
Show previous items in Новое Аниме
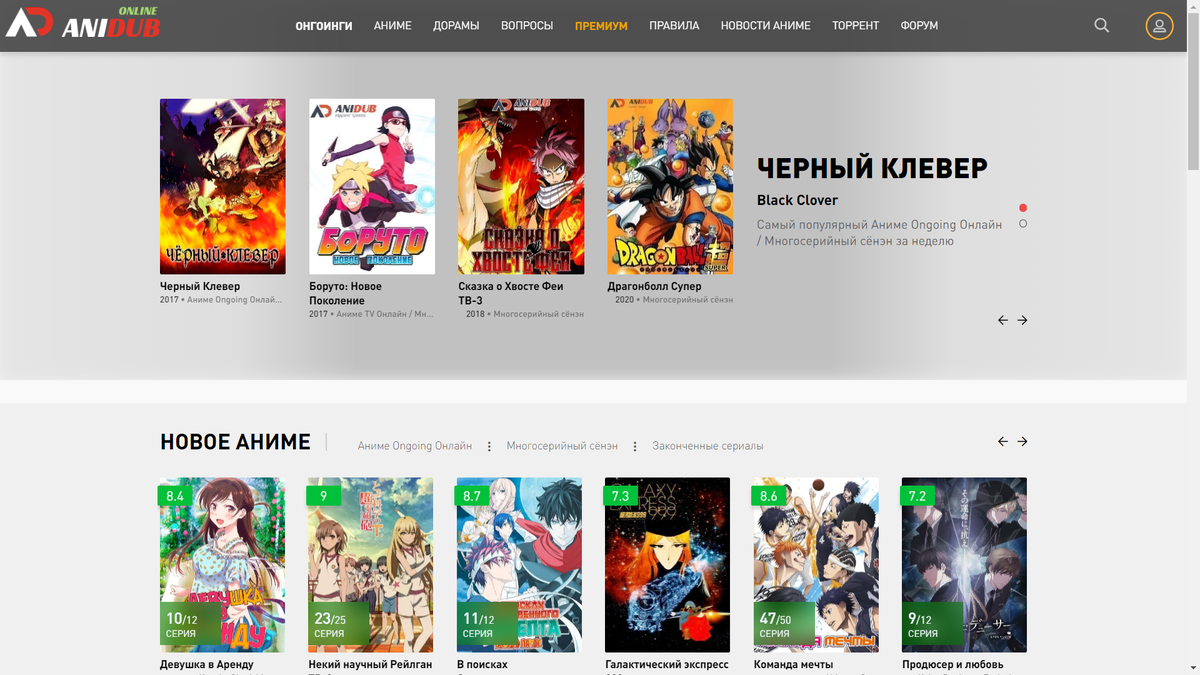[x=1003, y=441]
